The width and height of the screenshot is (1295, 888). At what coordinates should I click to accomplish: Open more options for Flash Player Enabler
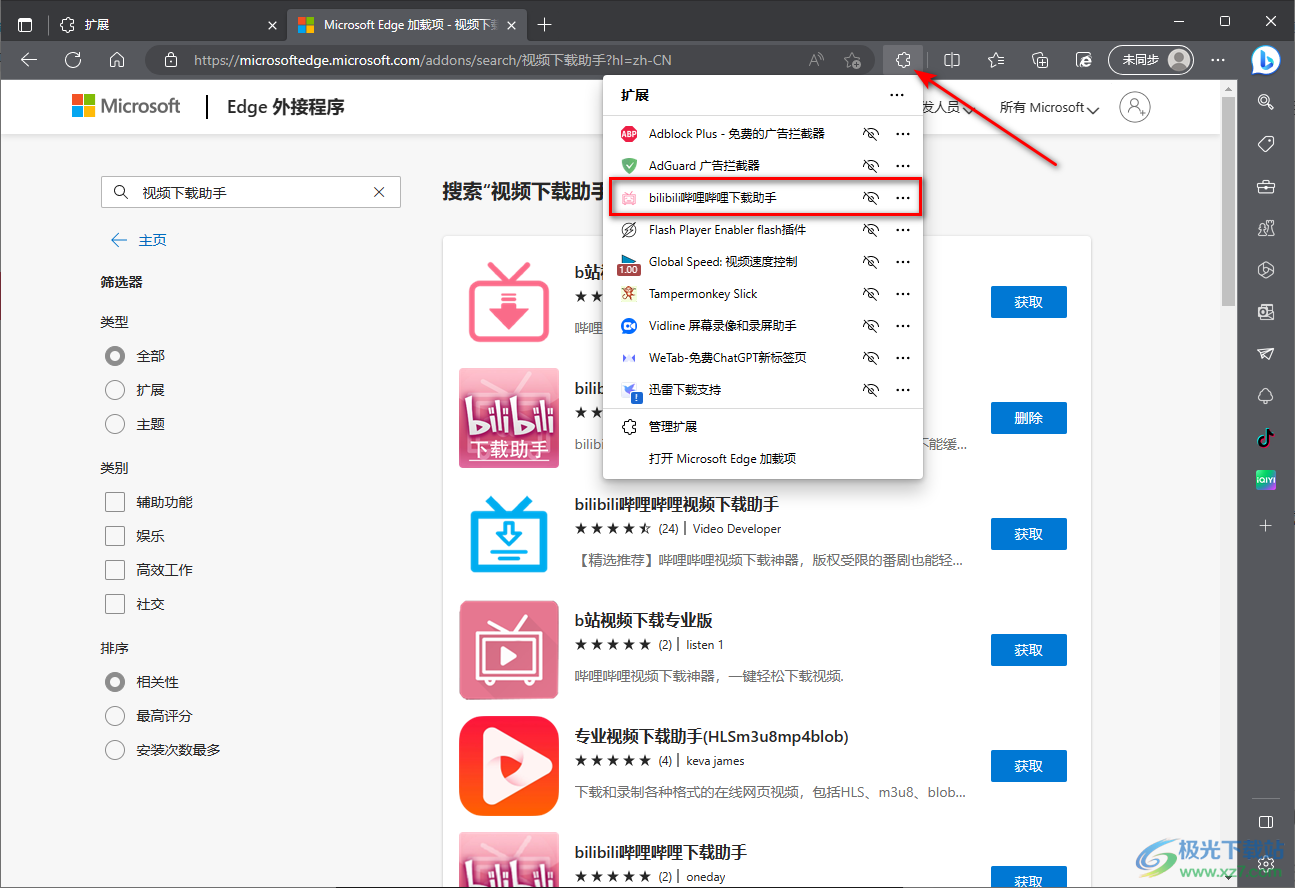click(903, 230)
